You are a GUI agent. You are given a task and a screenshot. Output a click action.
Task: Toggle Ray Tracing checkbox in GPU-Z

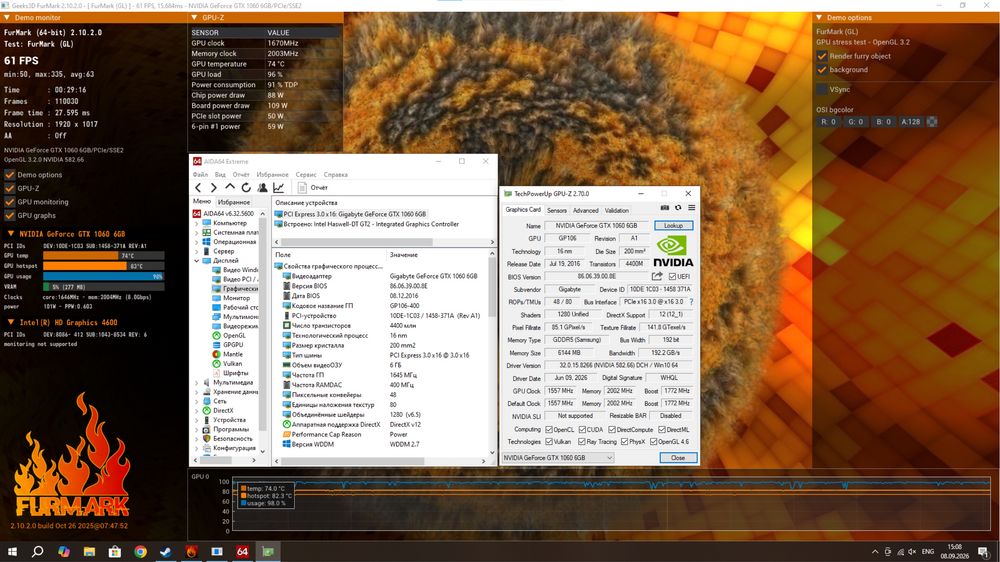coord(582,441)
